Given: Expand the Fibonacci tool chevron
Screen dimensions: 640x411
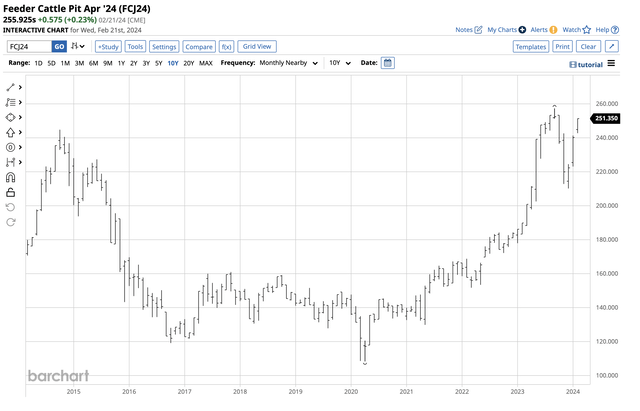Looking at the screenshot, I should tap(20, 102).
